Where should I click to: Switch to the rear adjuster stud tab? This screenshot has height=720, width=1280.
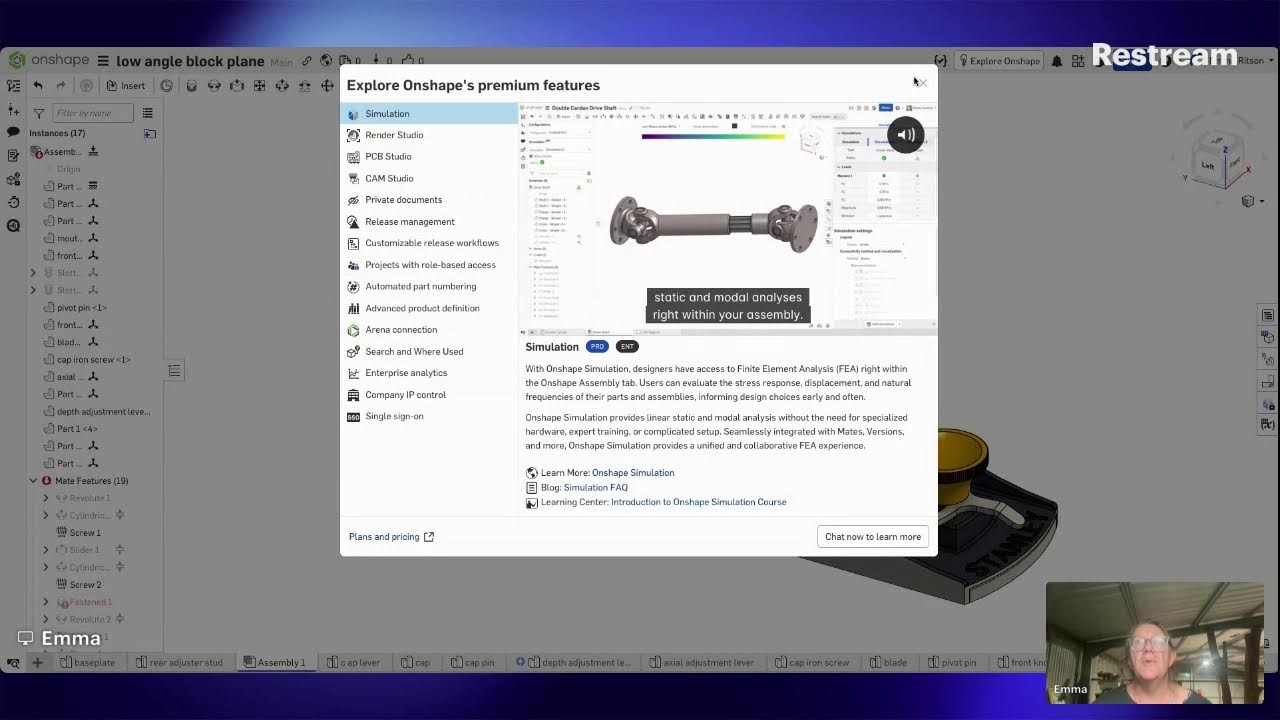(x=180, y=662)
